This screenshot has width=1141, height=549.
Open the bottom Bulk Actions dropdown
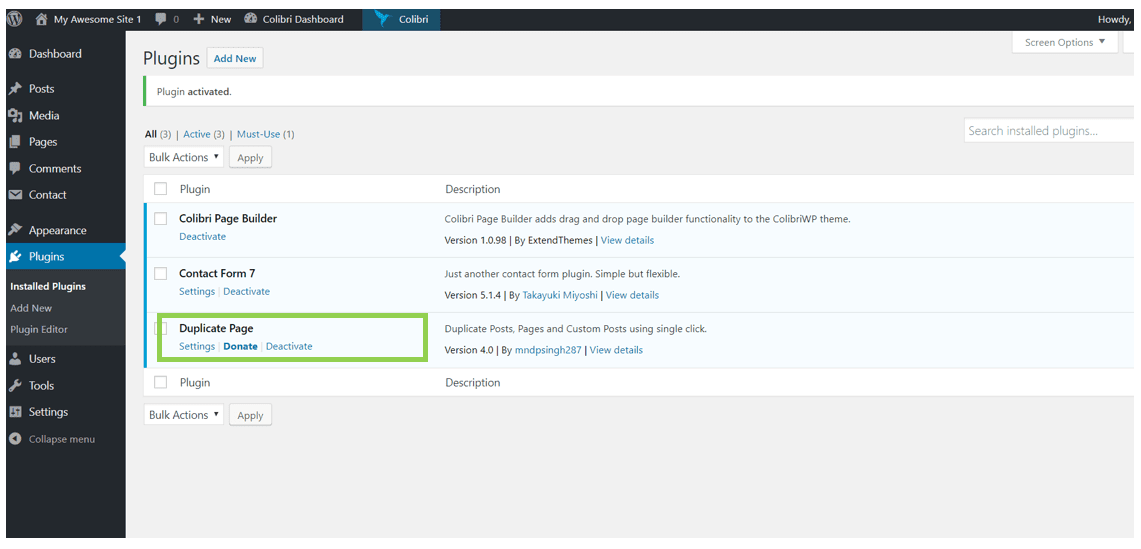184,415
